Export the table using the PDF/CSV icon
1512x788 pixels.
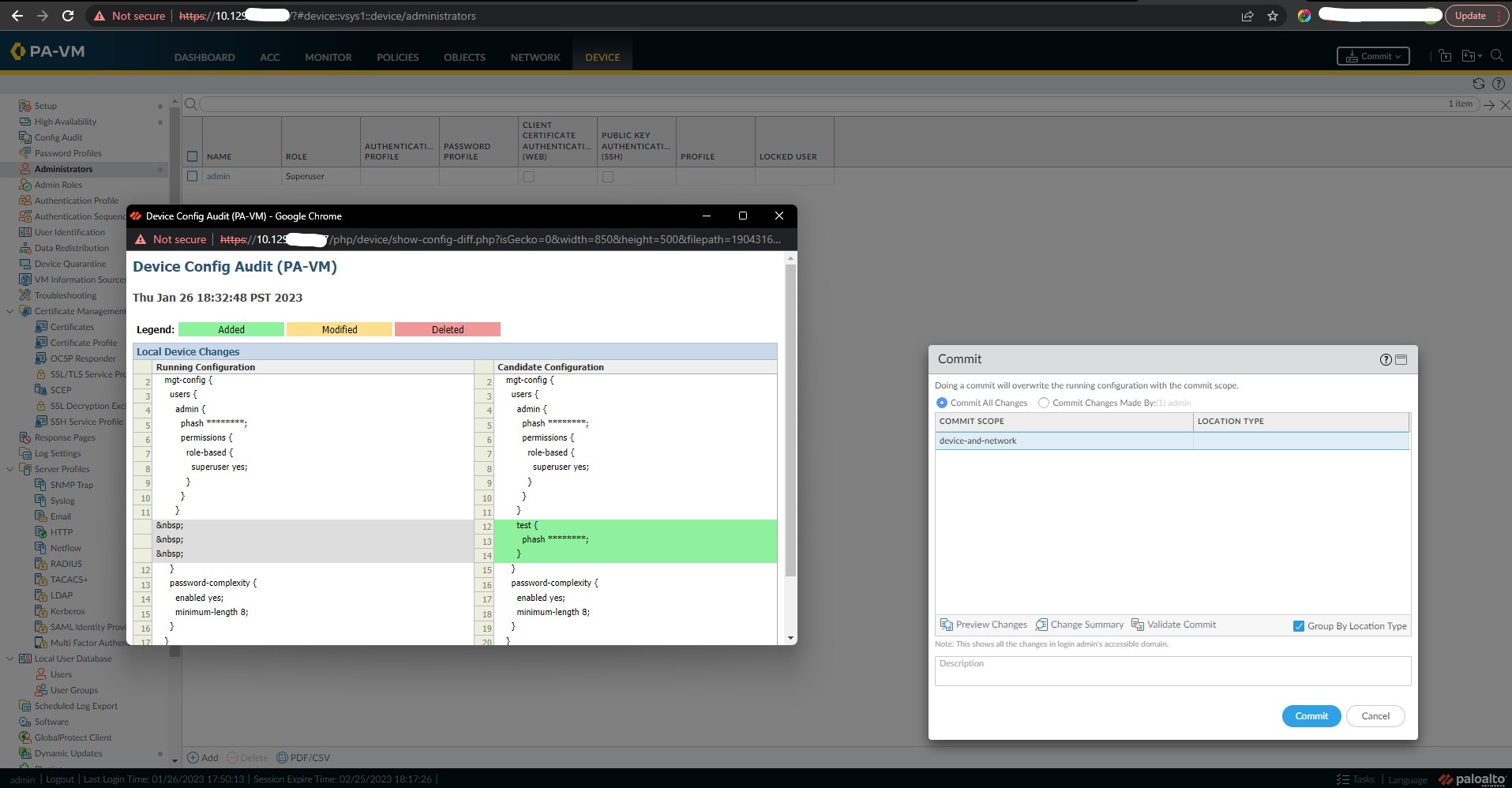pyautogui.click(x=304, y=757)
